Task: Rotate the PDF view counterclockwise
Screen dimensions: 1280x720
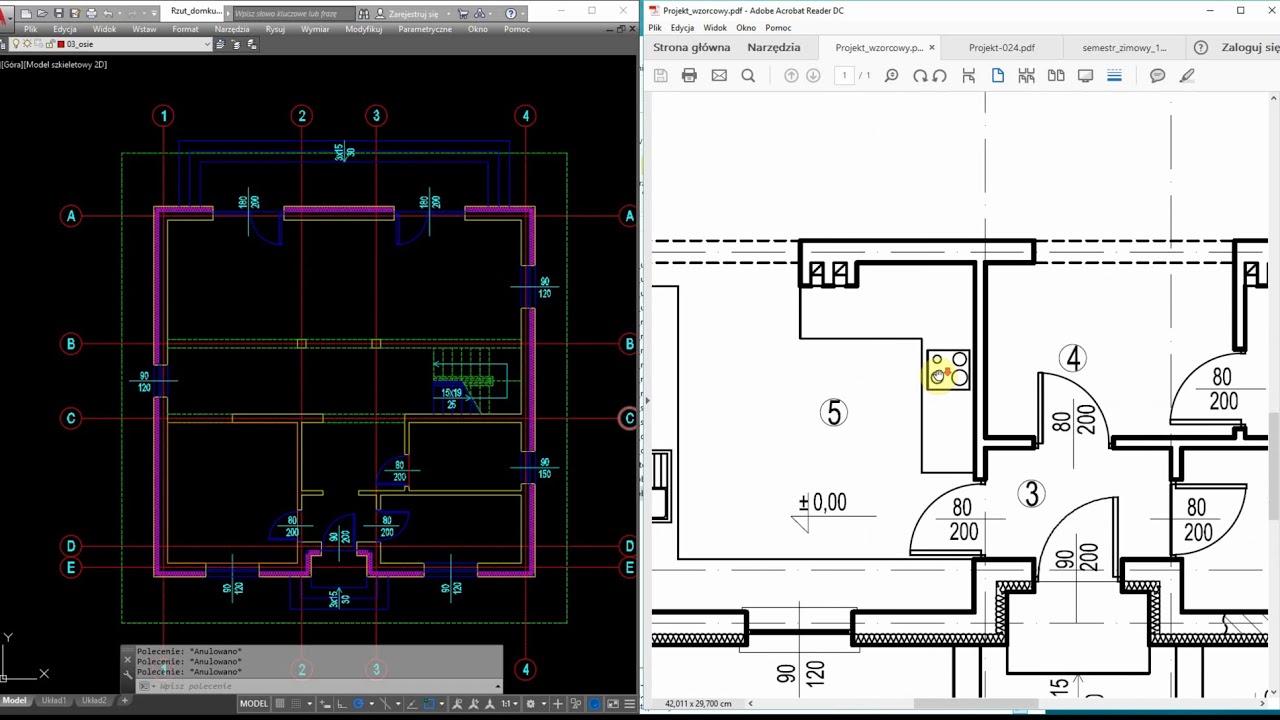Action: pos(939,75)
